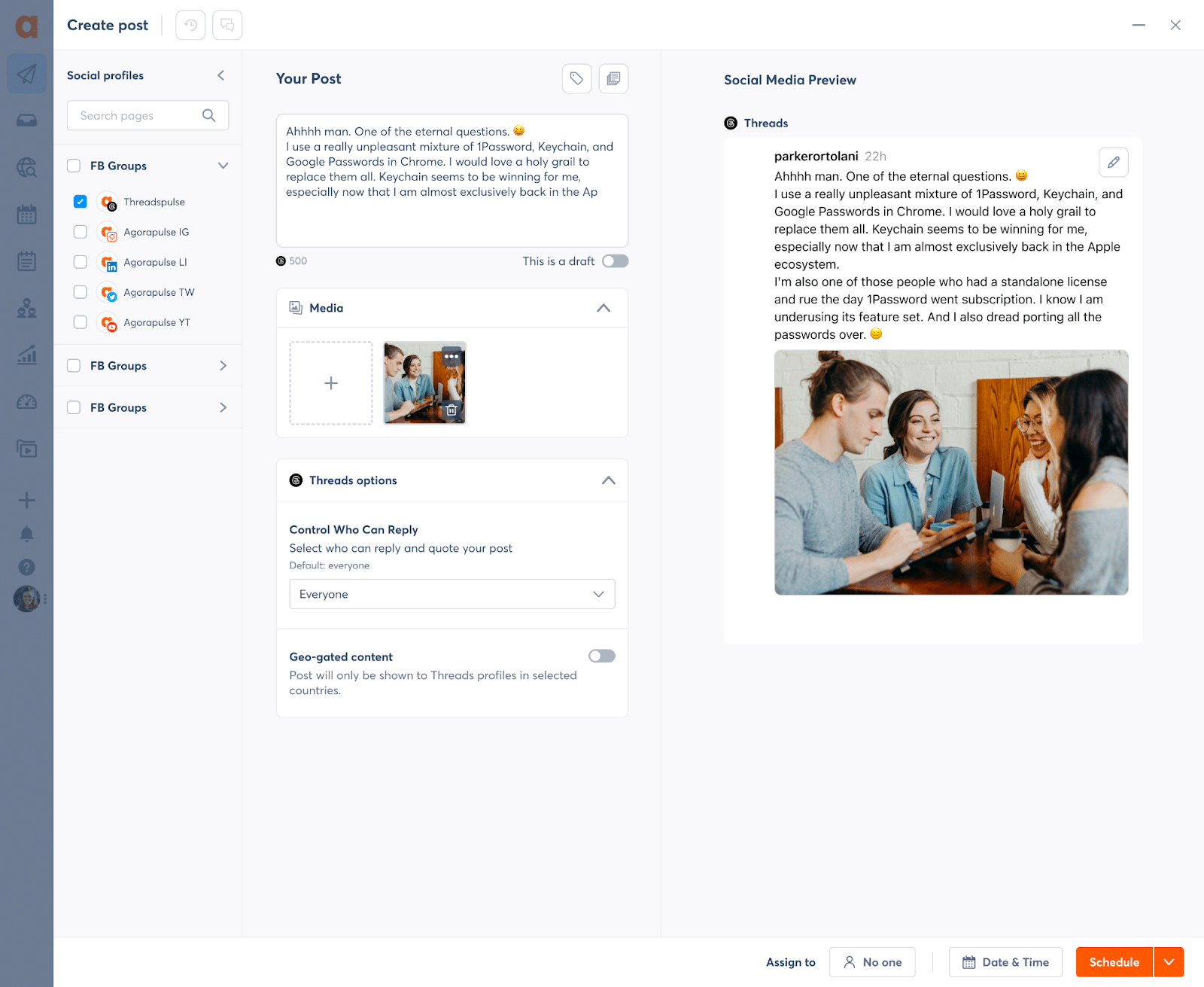The width and height of the screenshot is (1204, 987).
Task: Minimize the Create post window
Action: click(x=1139, y=25)
